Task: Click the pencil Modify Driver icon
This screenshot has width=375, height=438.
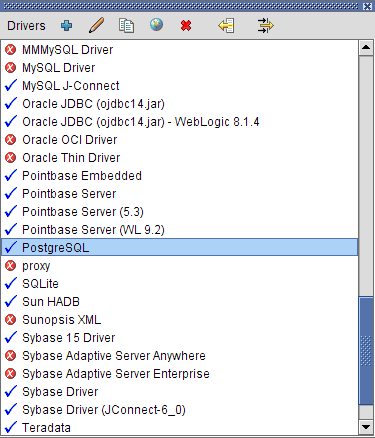Action: (x=96, y=25)
